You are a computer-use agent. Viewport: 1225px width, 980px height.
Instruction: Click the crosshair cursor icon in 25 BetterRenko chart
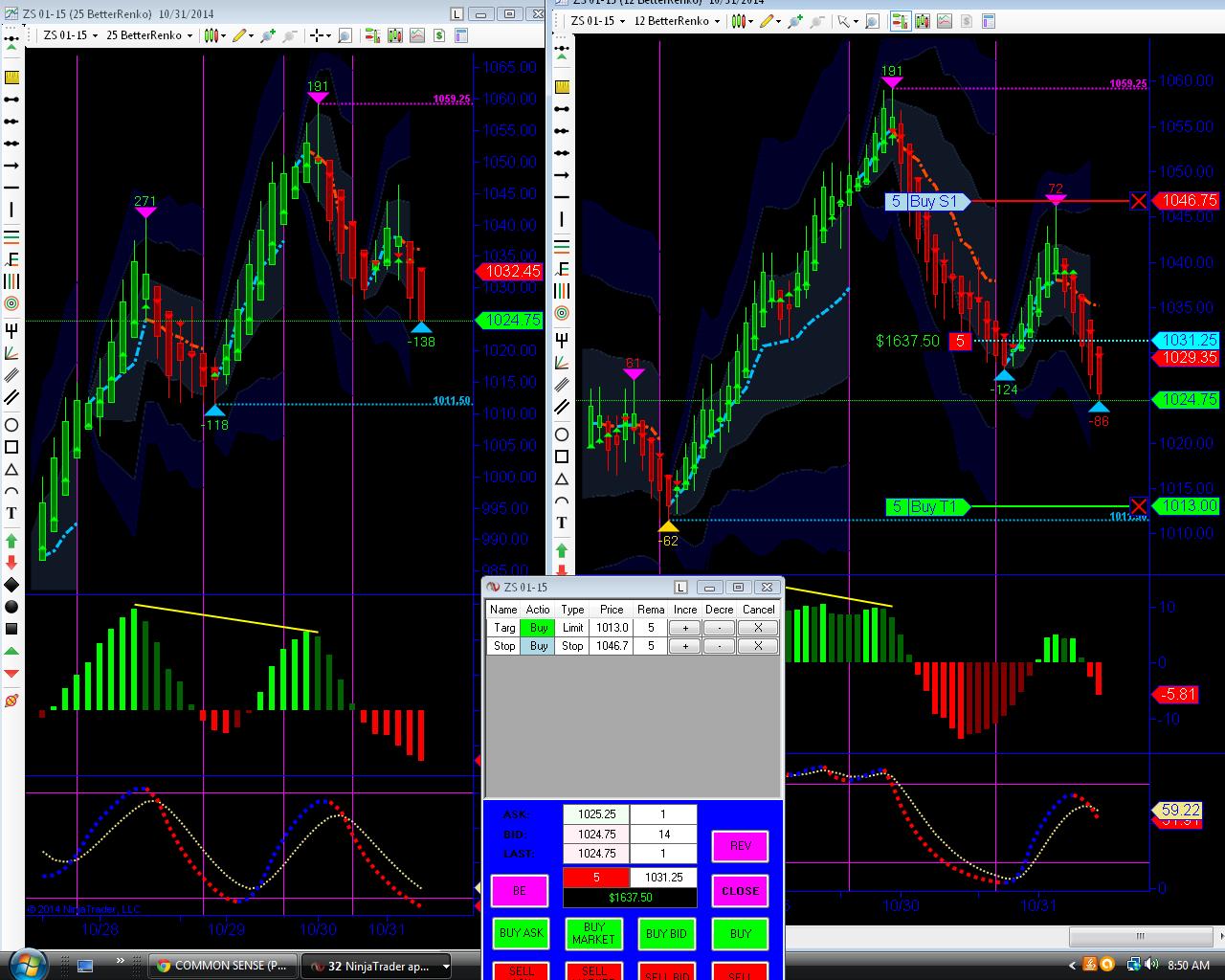tap(315, 35)
